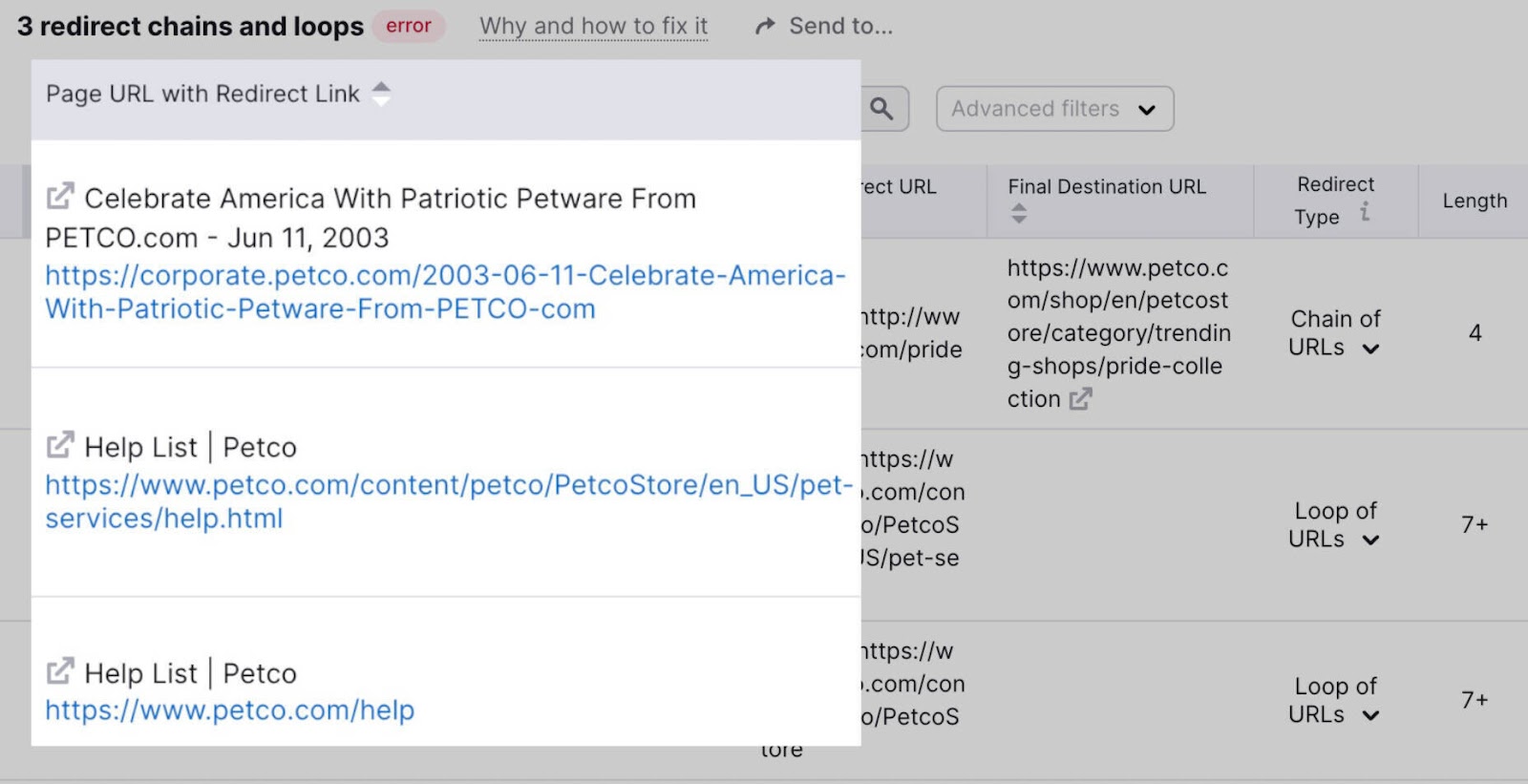Sort by Final Destination URL column

(x=1019, y=213)
